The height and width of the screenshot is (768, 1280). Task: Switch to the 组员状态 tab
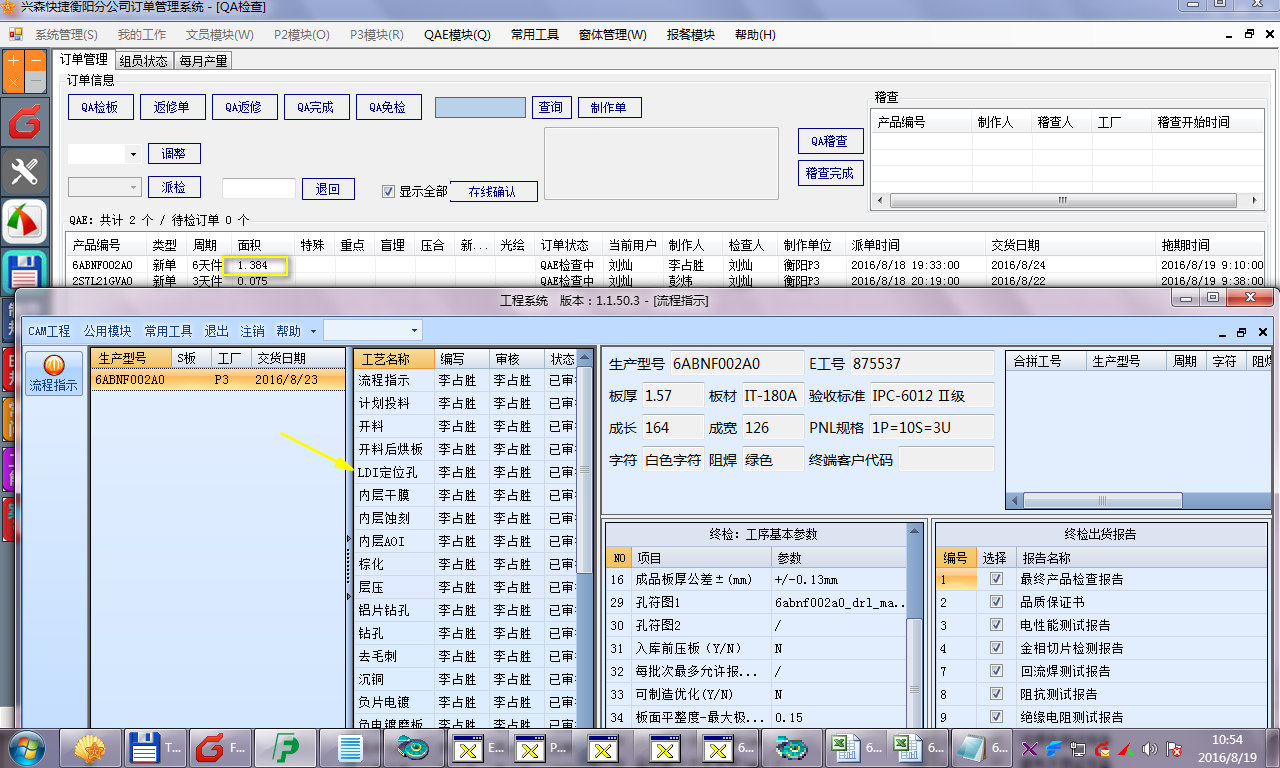click(x=143, y=61)
